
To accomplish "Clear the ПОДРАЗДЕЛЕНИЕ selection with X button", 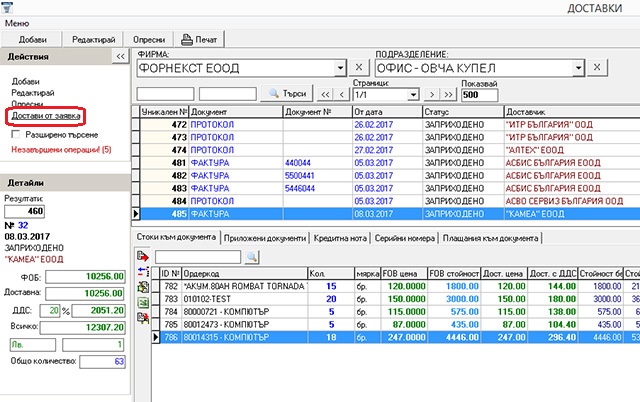I will pyautogui.click(x=597, y=68).
